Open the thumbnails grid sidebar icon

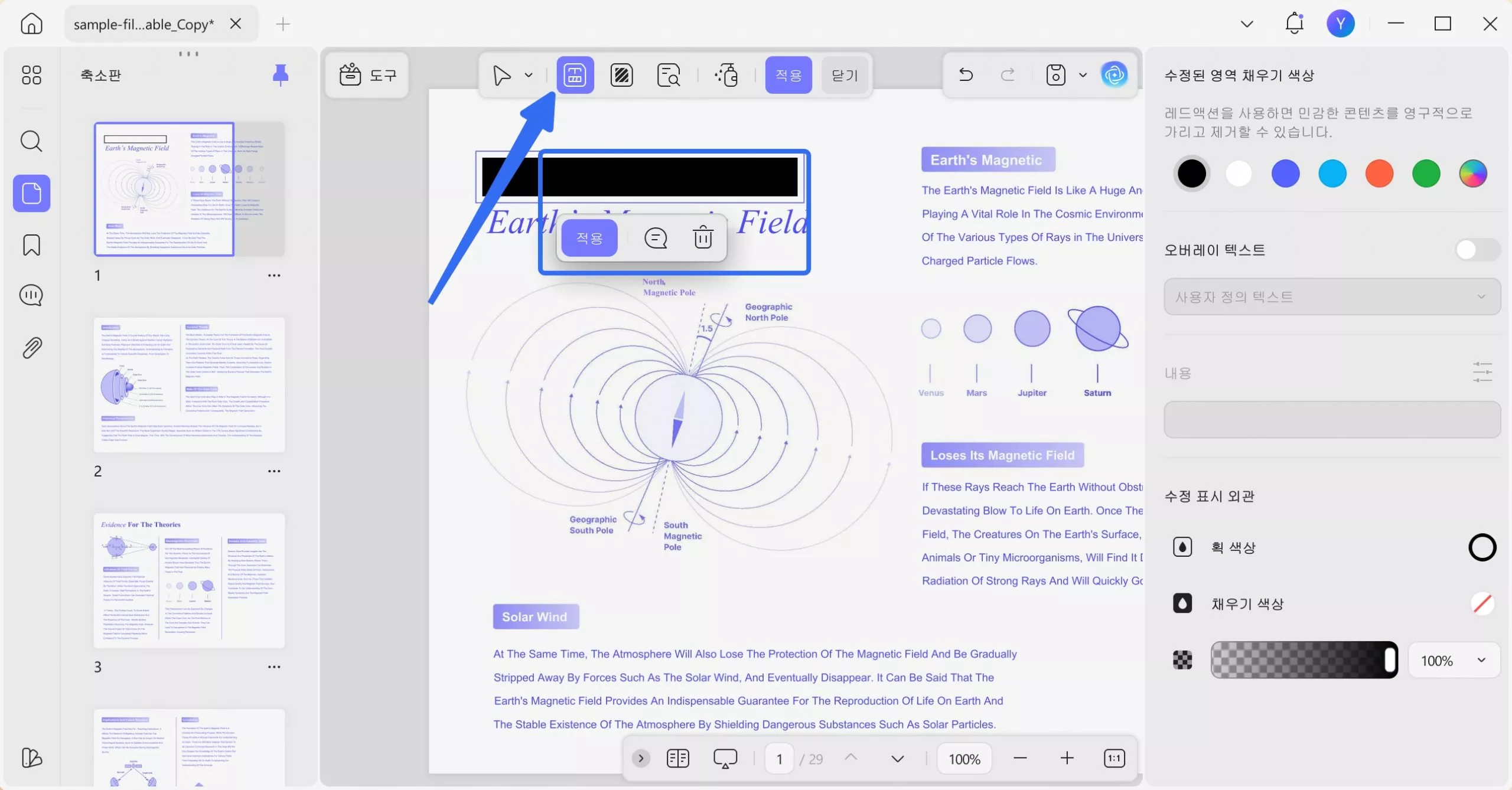(x=31, y=75)
